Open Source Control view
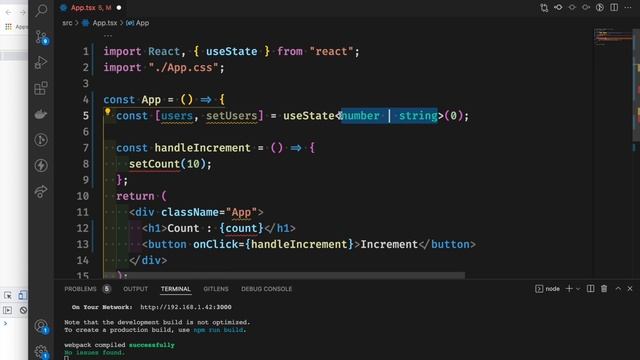 [41, 37]
